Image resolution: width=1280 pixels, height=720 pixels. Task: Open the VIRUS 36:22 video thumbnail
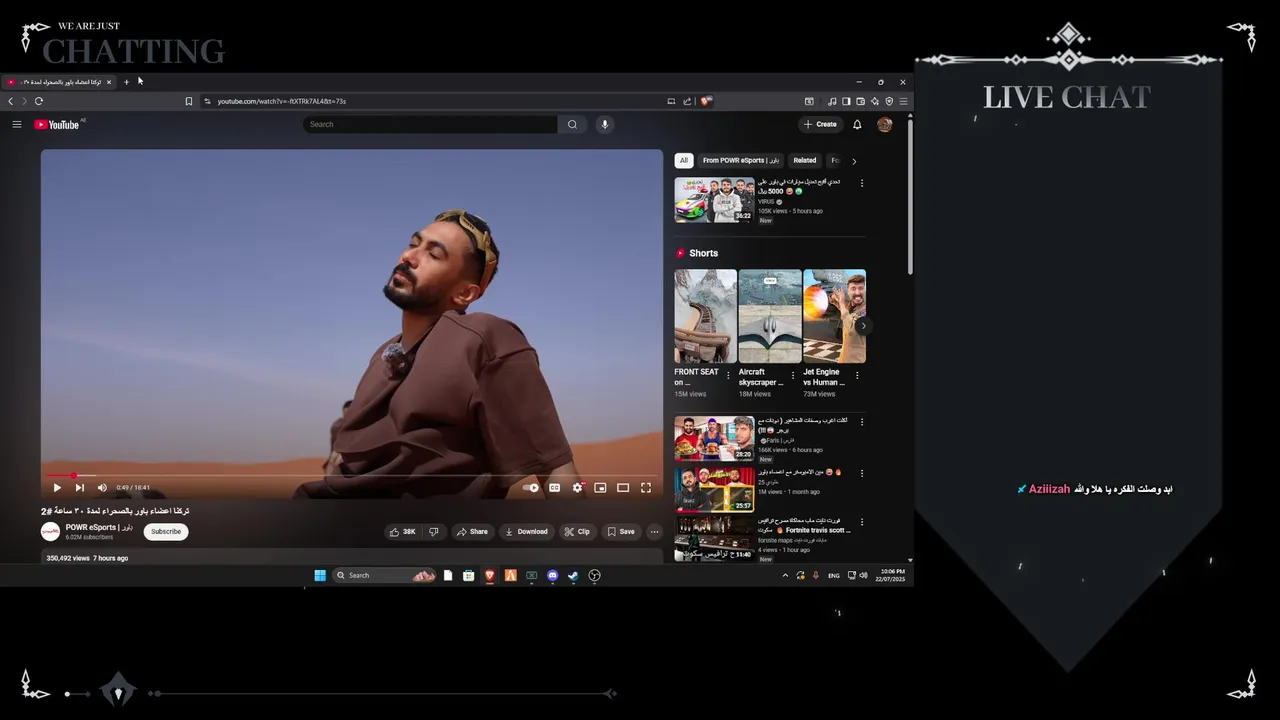pos(714,200)
